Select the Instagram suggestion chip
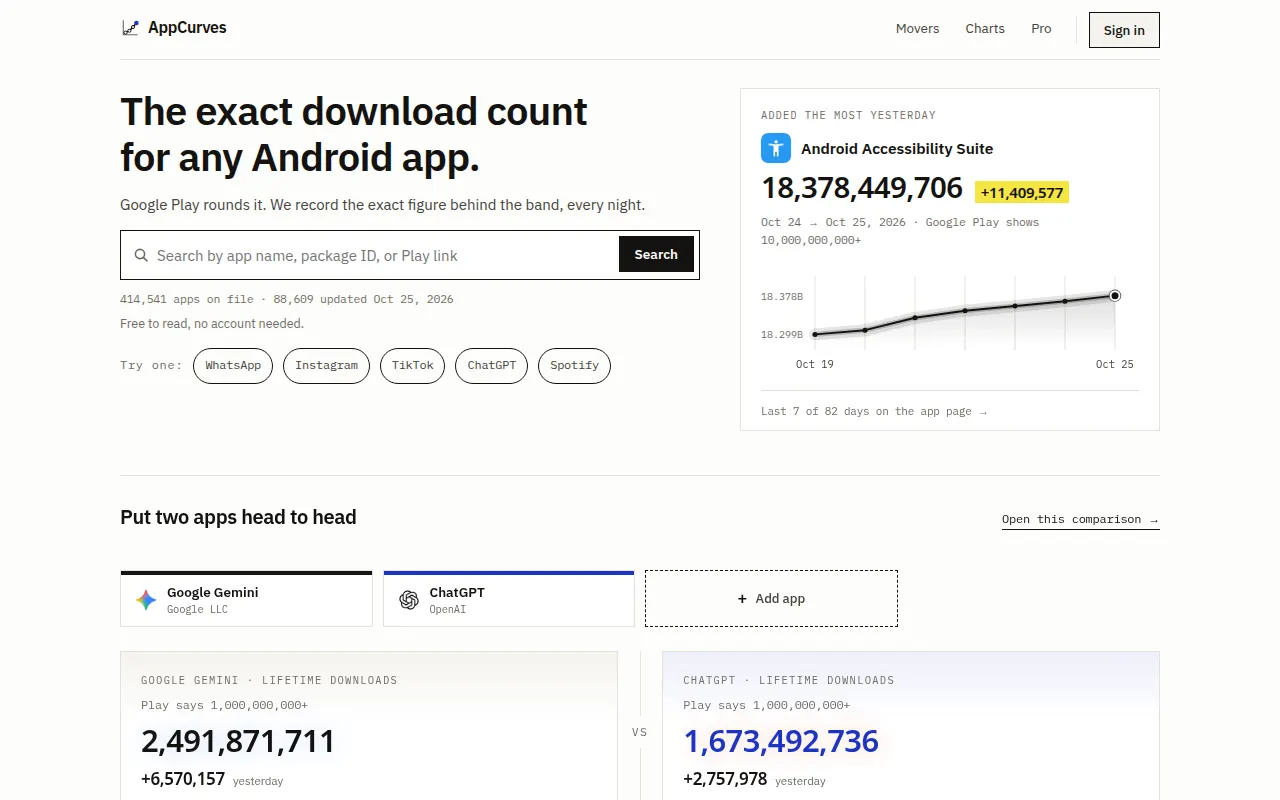This screenshot has width=1280, height=800. pos(326,366)
